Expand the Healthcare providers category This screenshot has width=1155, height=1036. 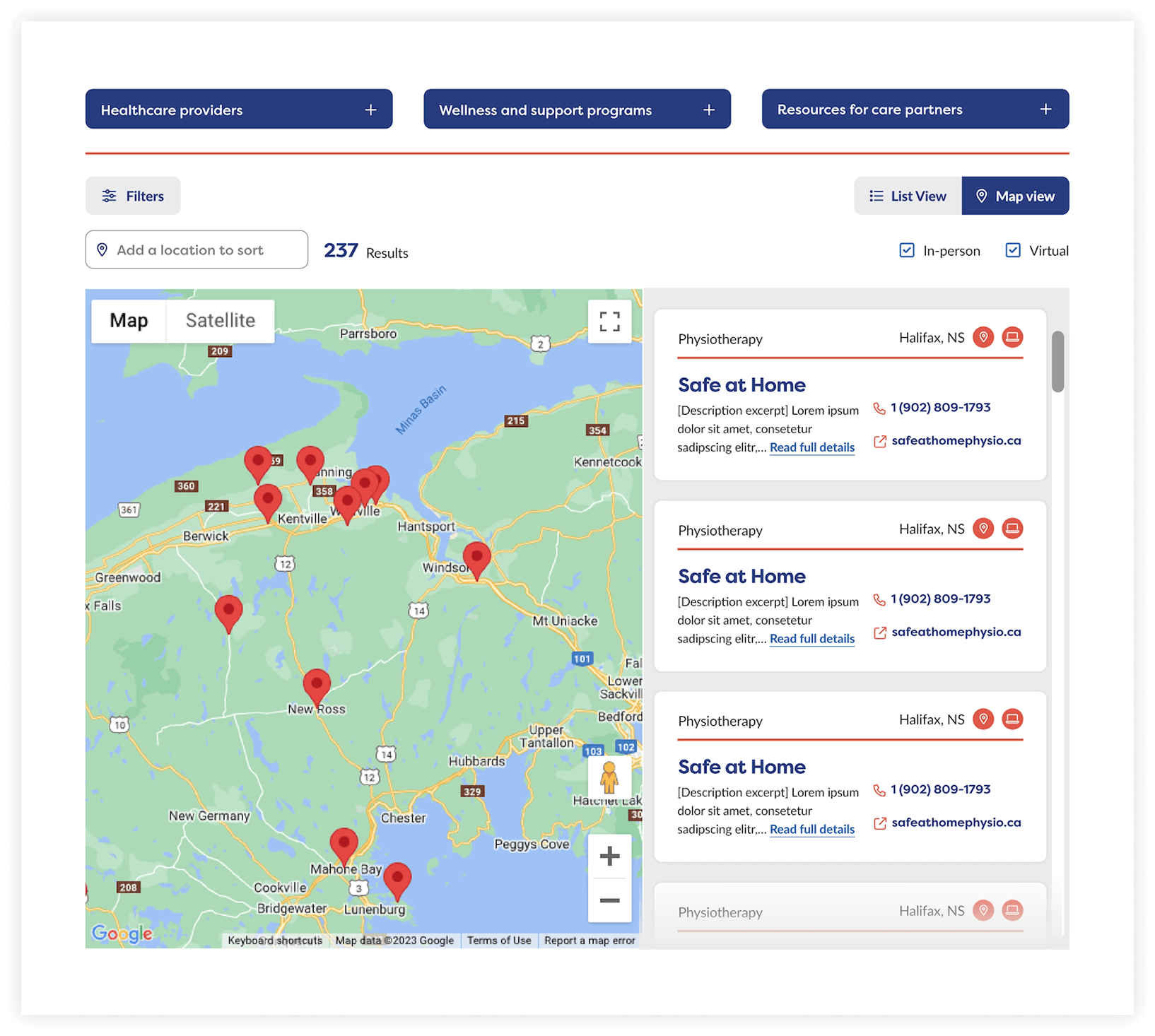point(239,109)
